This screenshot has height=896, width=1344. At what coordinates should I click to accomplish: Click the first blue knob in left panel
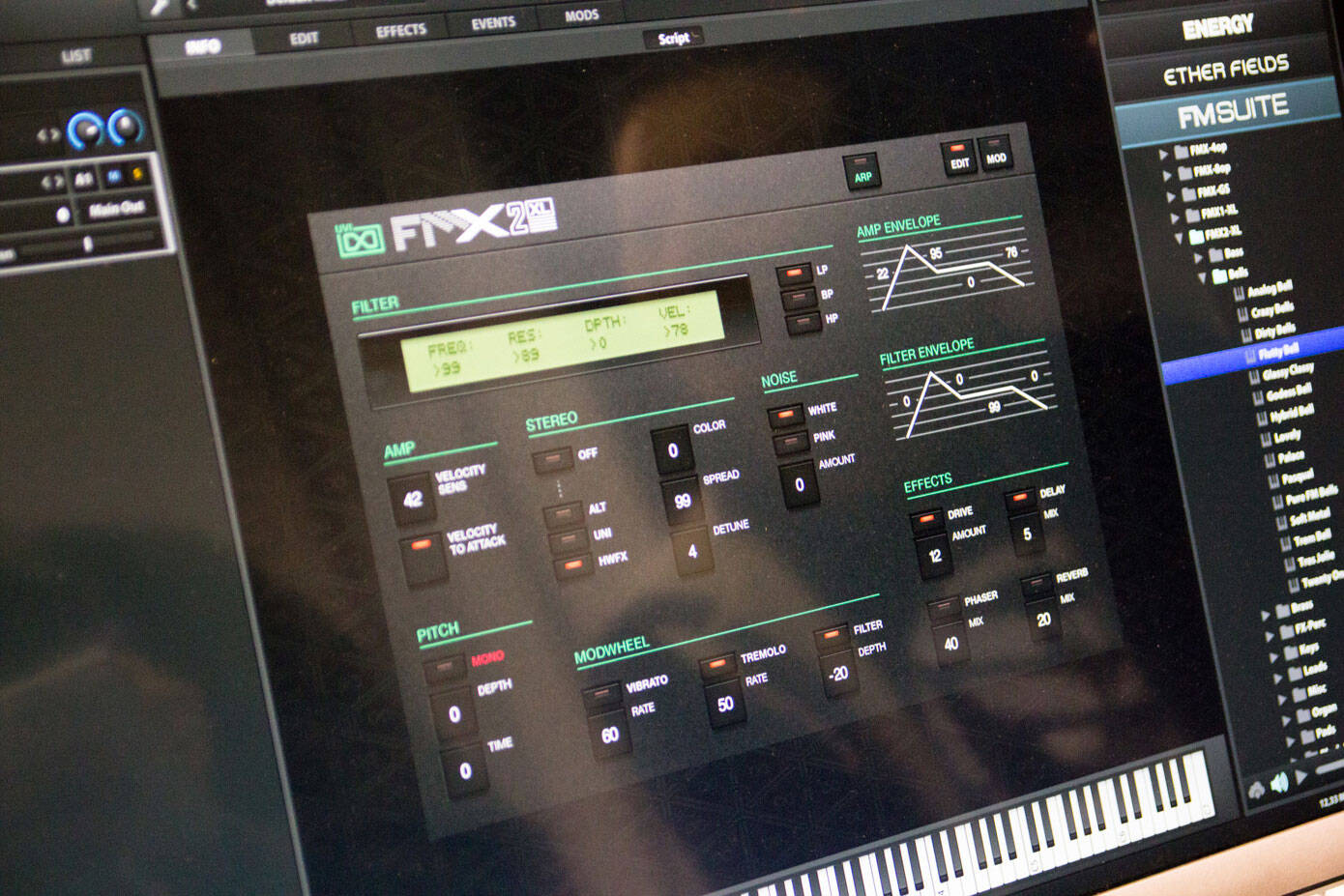[x=85, y=130]
